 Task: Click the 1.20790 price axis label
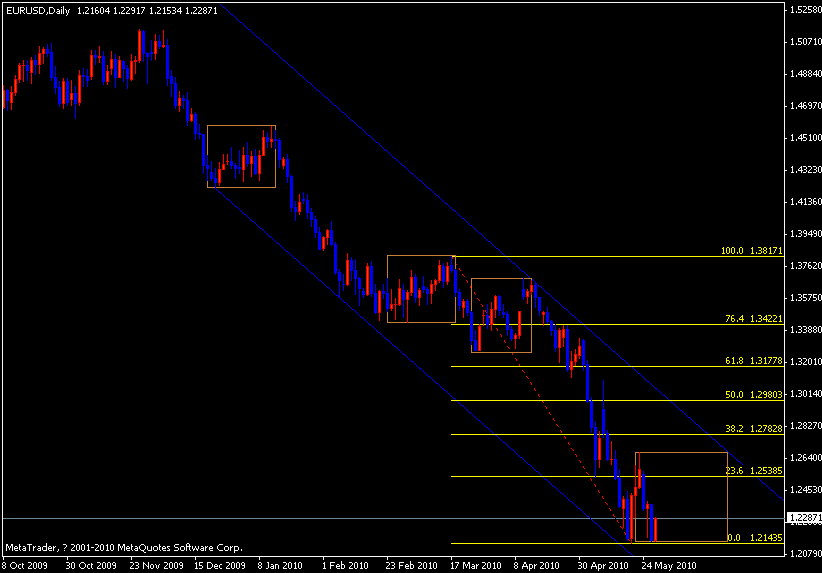[806, 554]
